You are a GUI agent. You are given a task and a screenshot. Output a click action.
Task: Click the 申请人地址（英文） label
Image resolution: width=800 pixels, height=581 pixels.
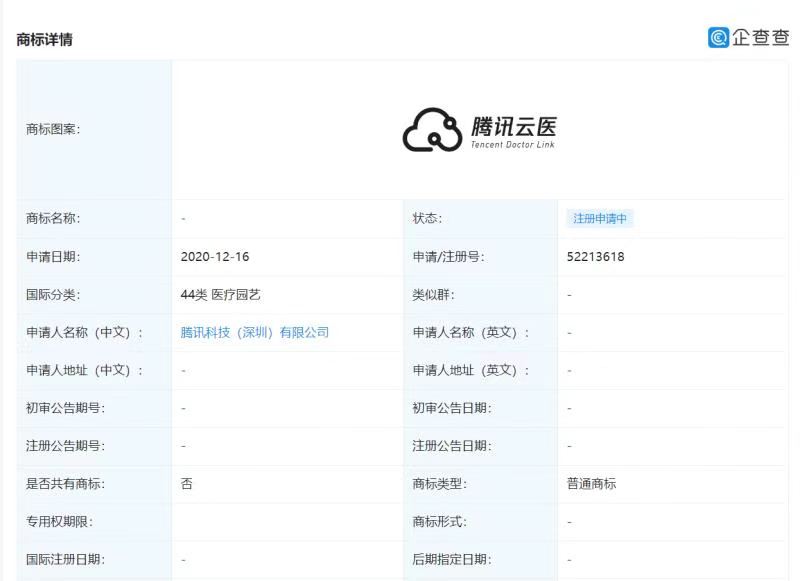470,370
